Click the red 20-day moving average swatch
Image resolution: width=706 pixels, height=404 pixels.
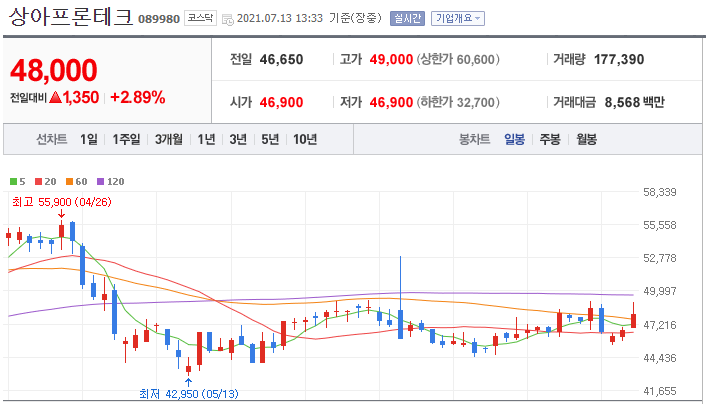pos(39,182)
